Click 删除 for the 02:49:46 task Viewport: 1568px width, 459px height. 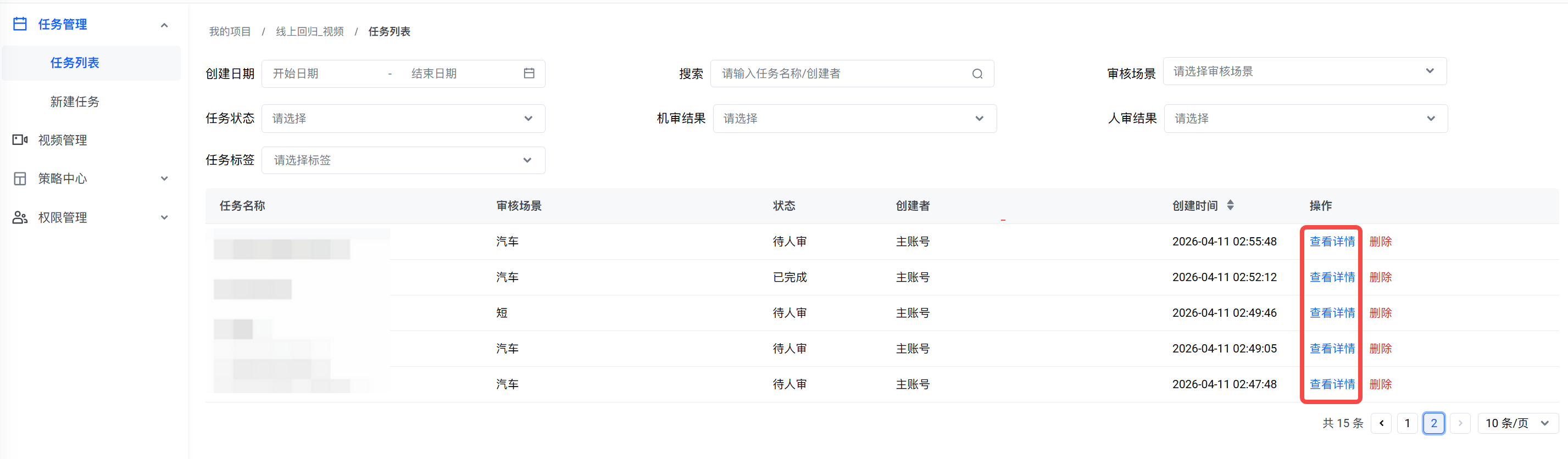[1381, 313]
